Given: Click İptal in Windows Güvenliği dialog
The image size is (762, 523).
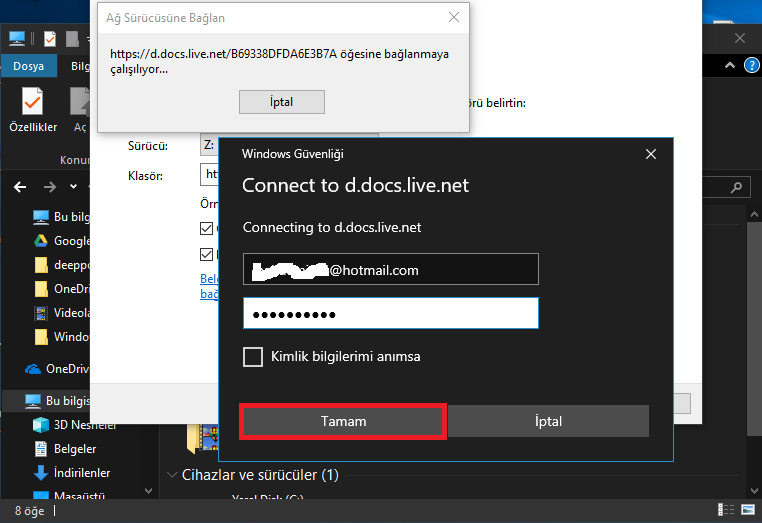Looking at the screenshot, I should tap(548, 421).
